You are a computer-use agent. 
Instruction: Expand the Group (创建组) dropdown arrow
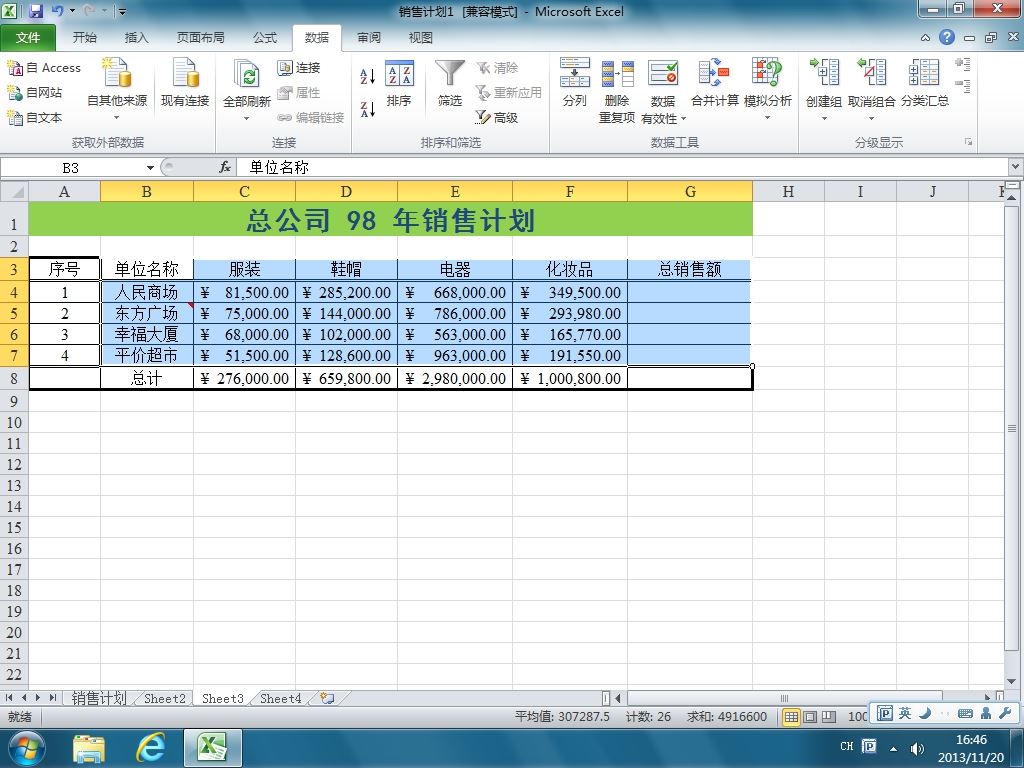point(824,118)
